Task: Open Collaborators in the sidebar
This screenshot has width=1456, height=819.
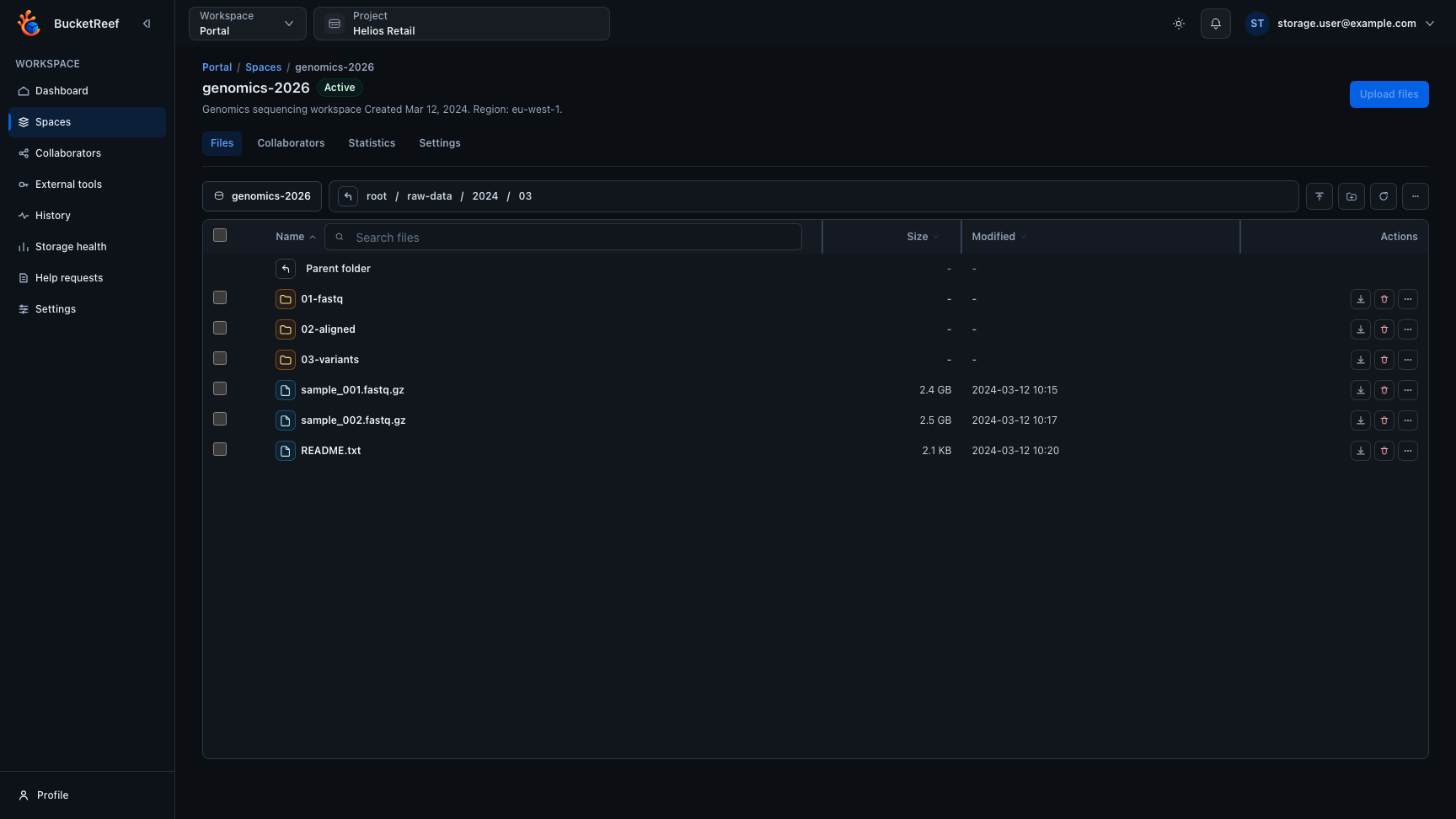Action: (87, 153)
